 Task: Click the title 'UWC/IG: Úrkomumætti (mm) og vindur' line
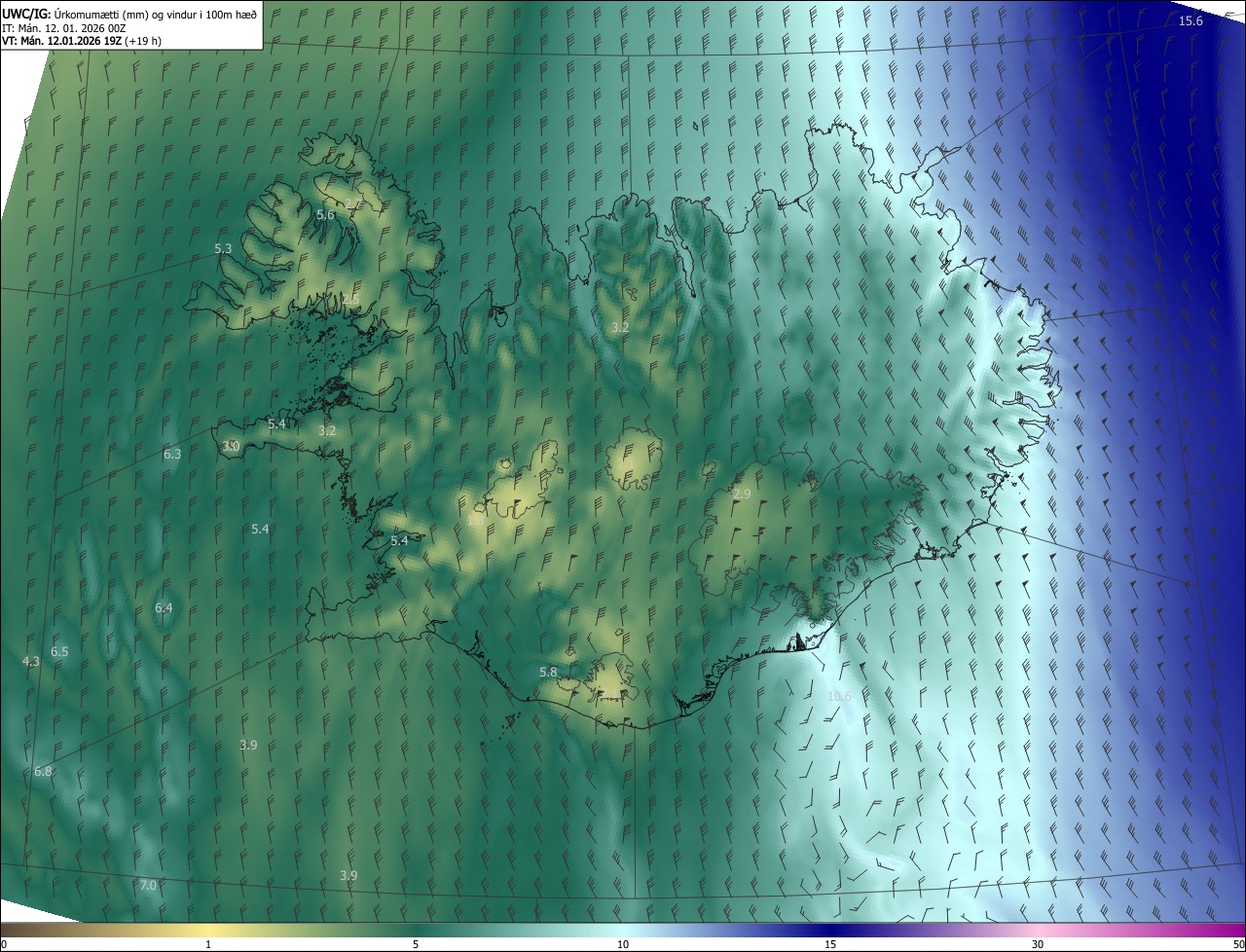129,15
